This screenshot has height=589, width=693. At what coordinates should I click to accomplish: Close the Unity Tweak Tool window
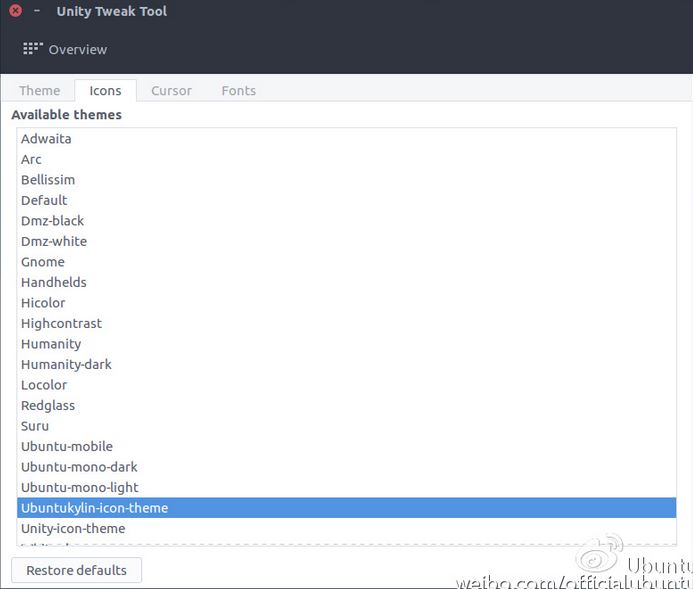pos(15,11)
